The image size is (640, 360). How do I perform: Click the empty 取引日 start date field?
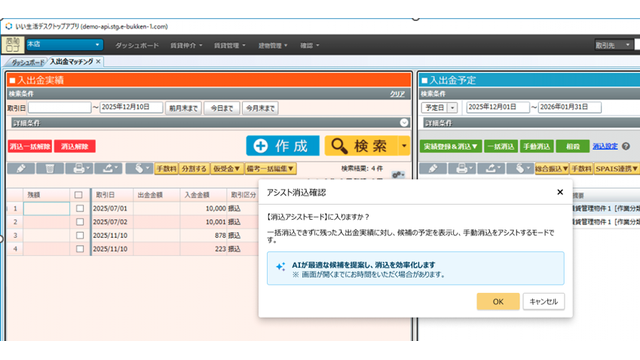(60, 107)
